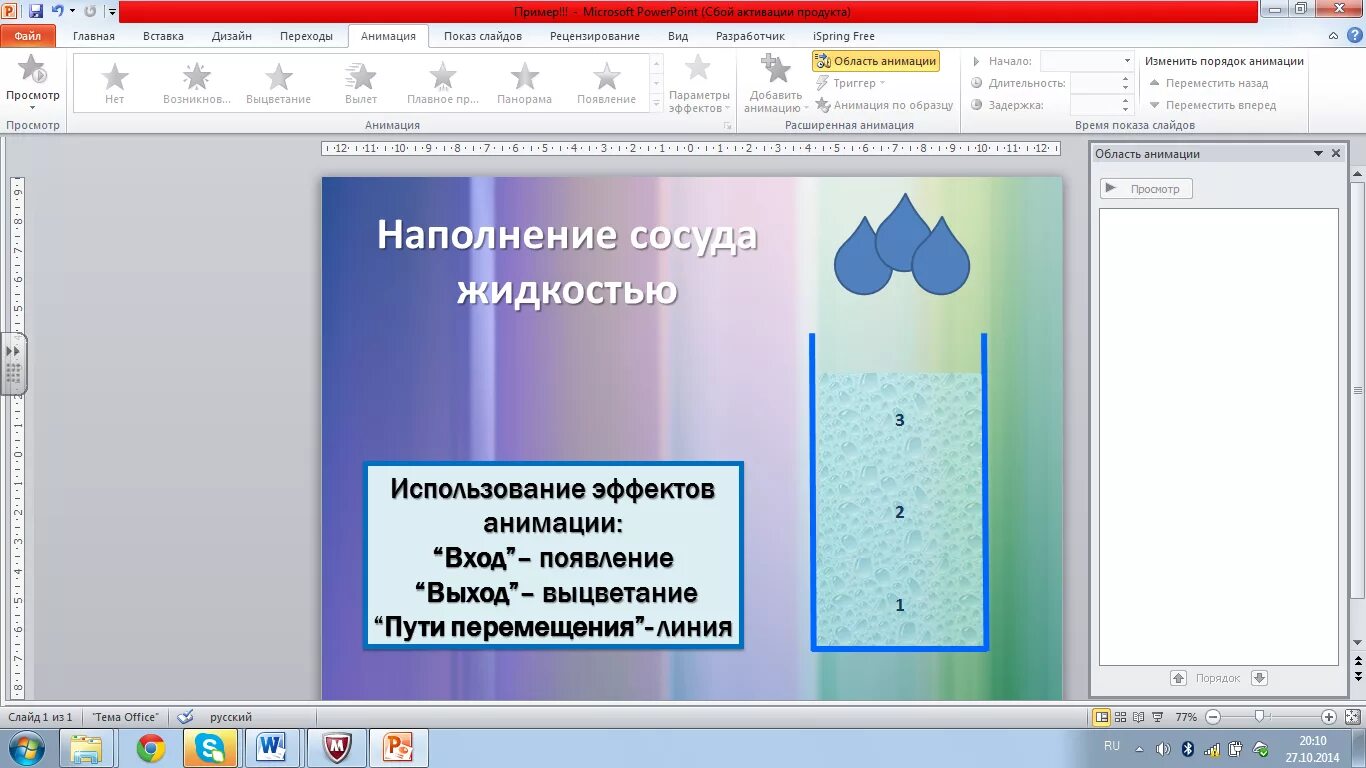This screenshot has height=768, width=1366.
Task: Expand the collapsed slides panel handle
Action: (x=13, y=364)
